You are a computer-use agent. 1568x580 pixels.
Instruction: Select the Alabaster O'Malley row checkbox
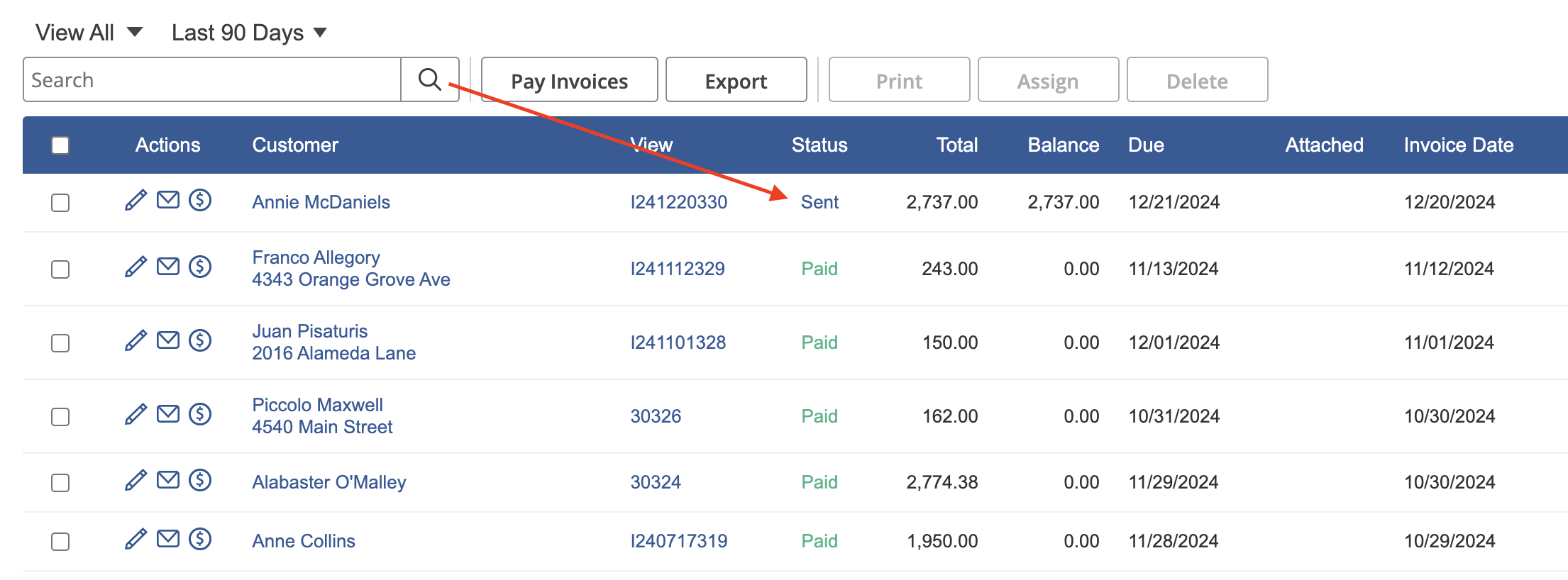(60, 483)
